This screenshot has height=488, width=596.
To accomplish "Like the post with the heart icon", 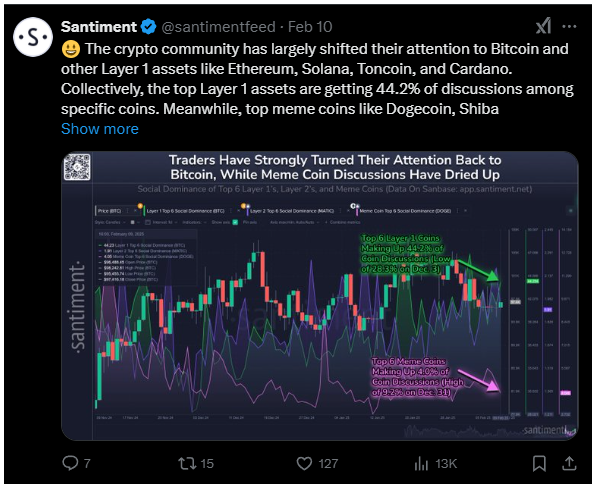I will pyautogui.click(x=317, y=463).
